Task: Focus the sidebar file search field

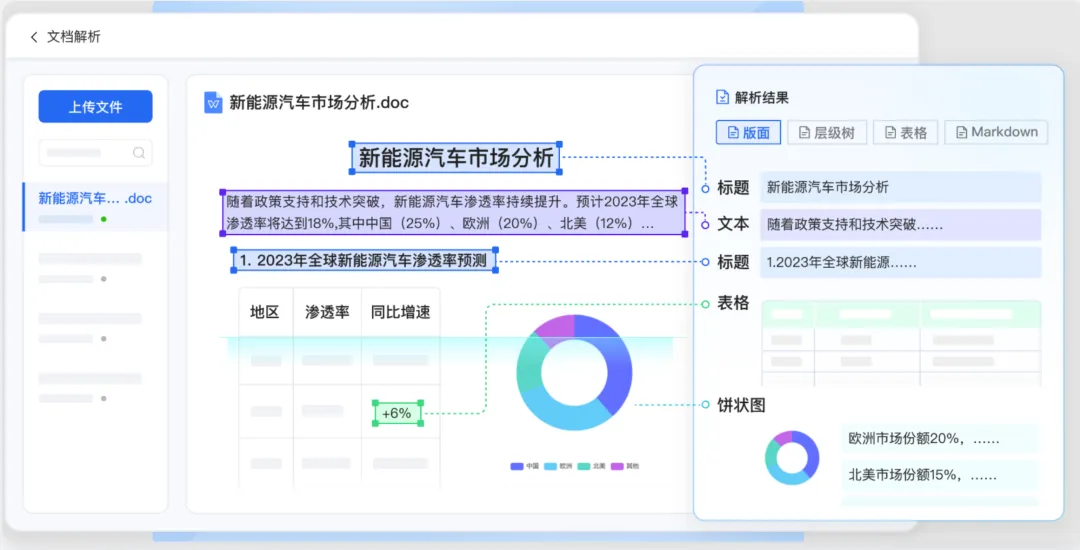Action: pyautogui.click(x=95, y=153)
